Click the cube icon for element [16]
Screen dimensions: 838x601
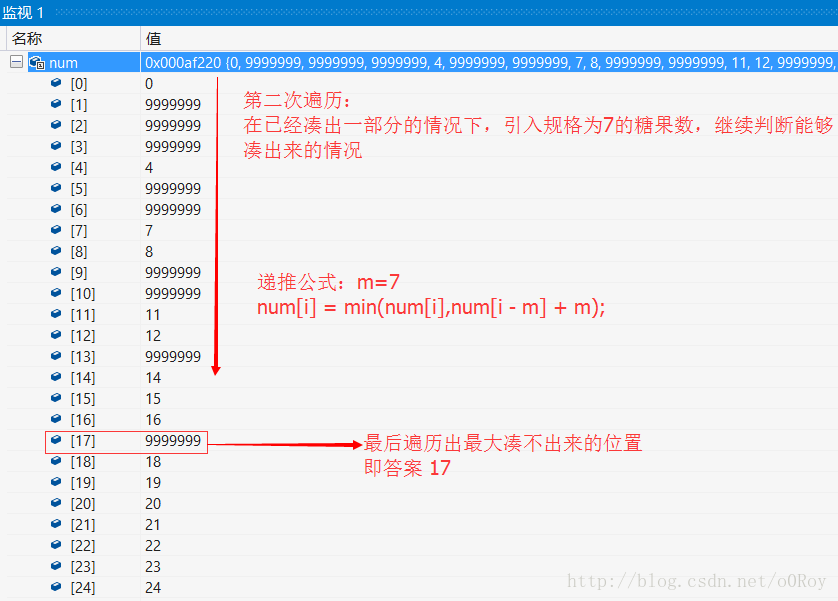click(x=56, y=419)
